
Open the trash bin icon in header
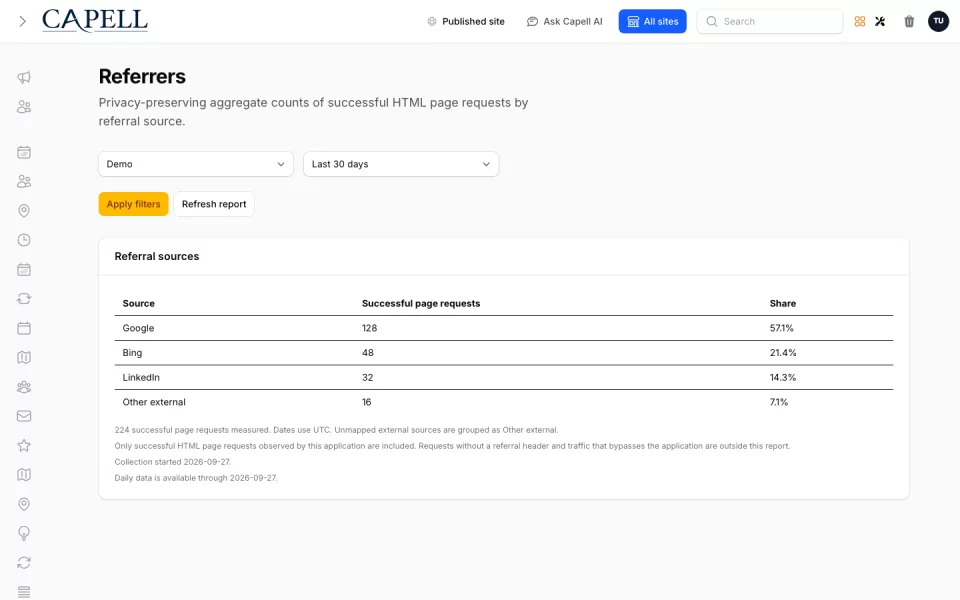click(909, 21)
